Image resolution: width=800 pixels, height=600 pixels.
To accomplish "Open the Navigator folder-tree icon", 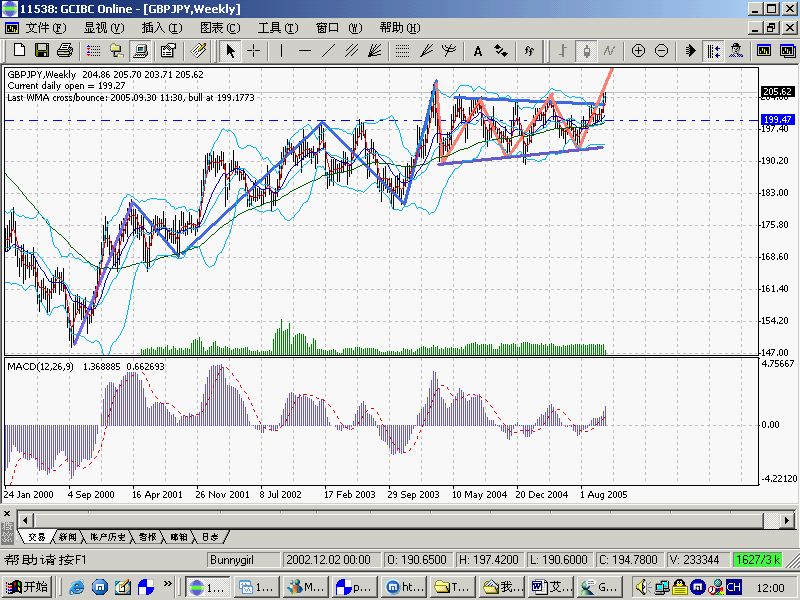I will [x=117, y=51].
